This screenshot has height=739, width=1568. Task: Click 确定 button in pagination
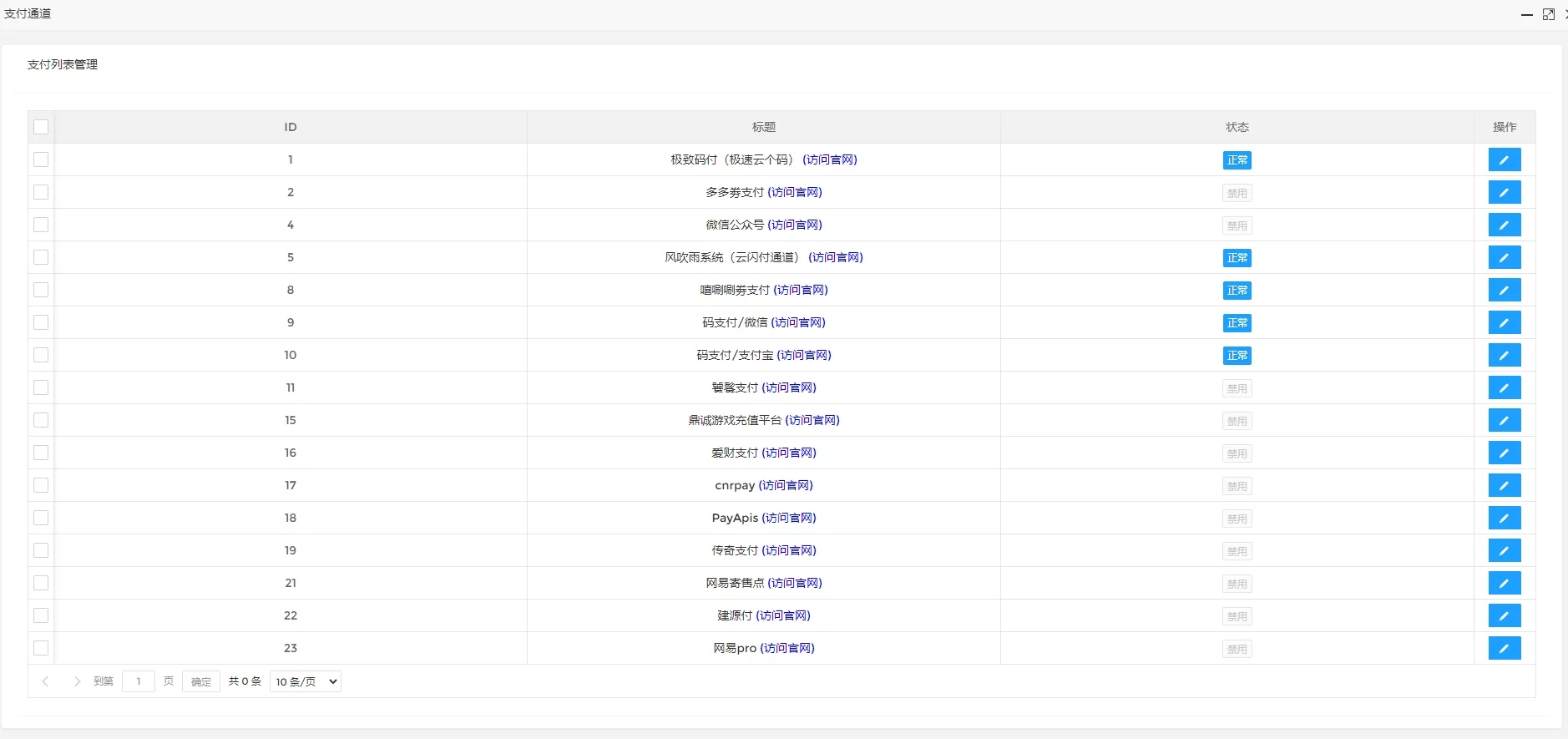click(200, 681)
